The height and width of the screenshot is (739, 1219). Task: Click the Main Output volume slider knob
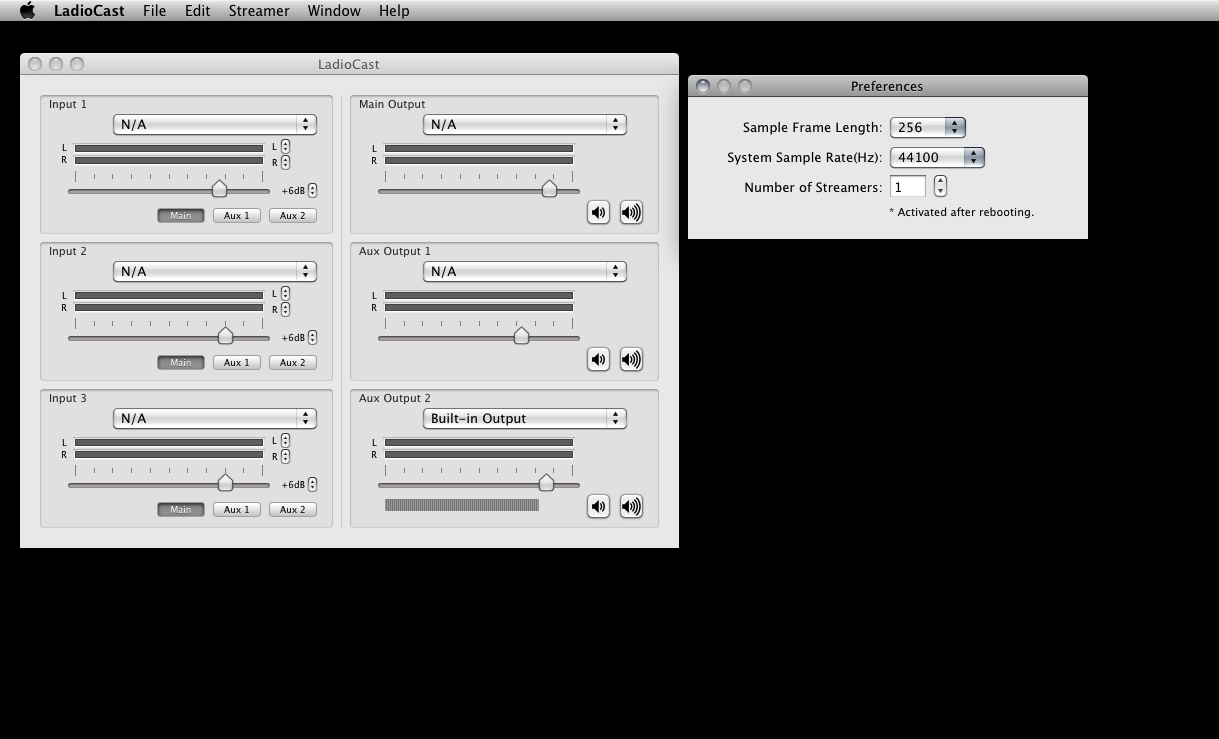coord(549,189)
